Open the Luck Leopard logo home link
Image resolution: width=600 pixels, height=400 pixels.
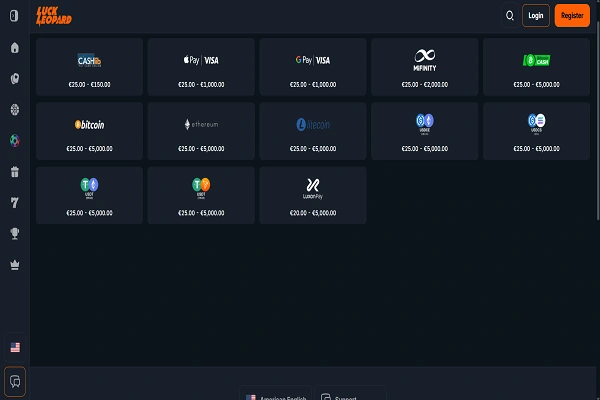click(54, 16)
